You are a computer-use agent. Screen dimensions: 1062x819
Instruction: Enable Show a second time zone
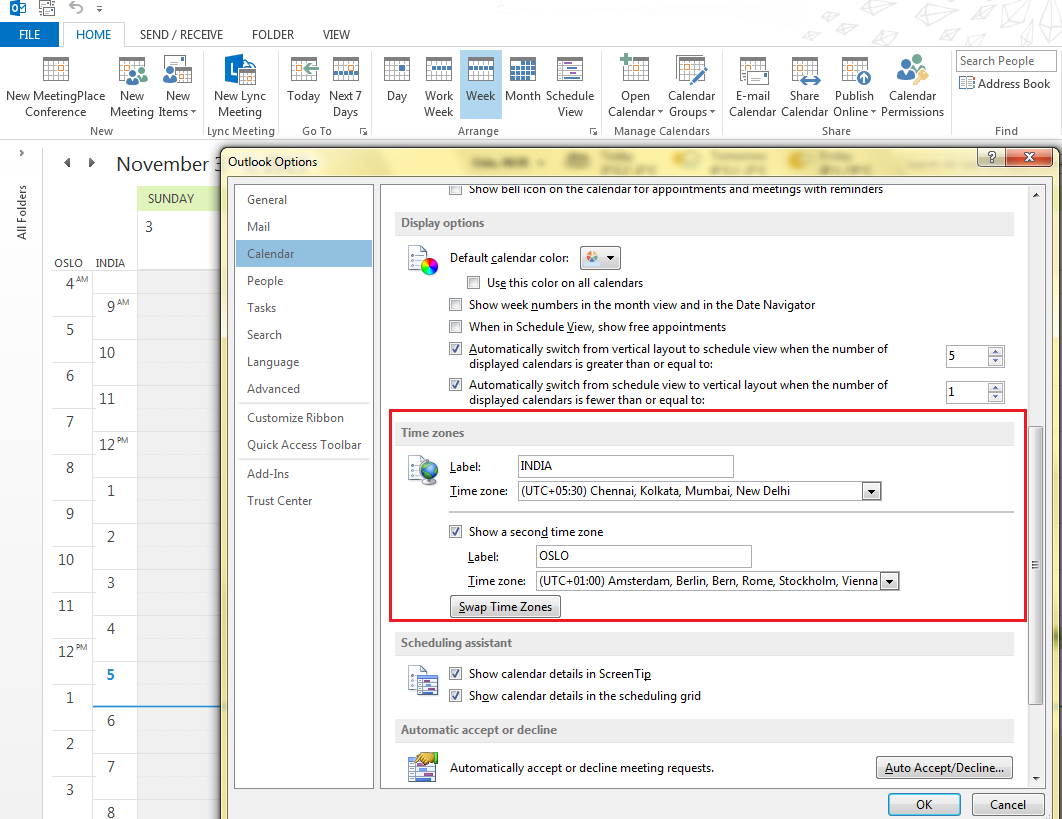click(456, 531)
